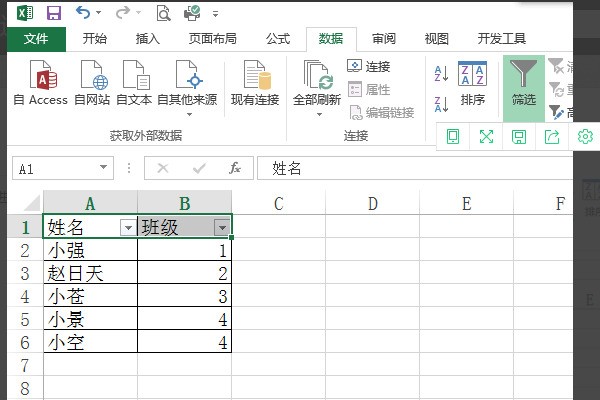Expand 自其他来源 data sources
This screenshot has height=400, width=600.
(x=187, y=87)
